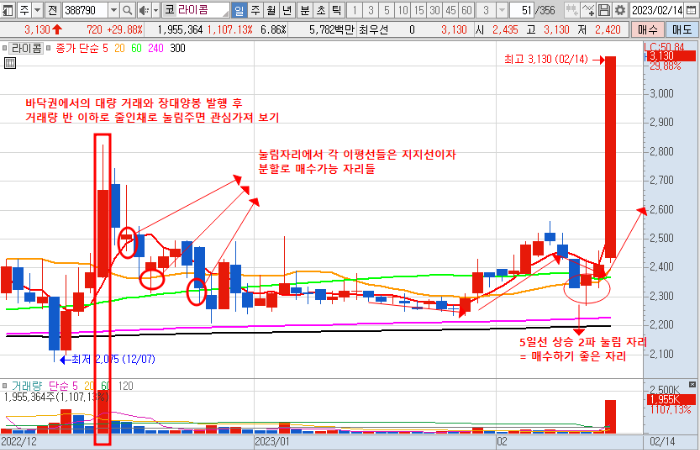700x450 pixels.
Task: Click the small square before 종가 단순 legend
Action: pos(50,48)
